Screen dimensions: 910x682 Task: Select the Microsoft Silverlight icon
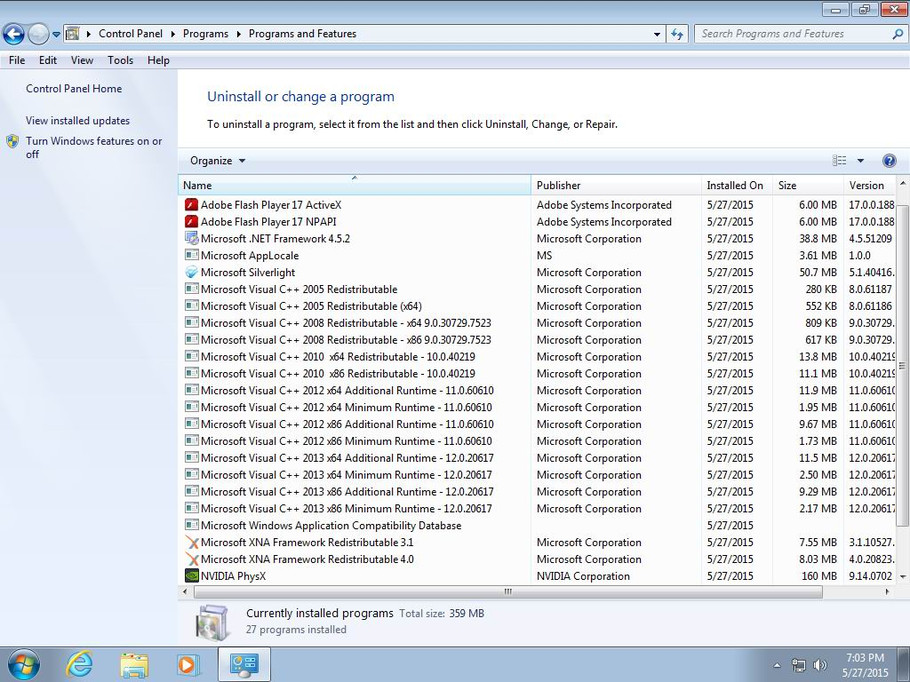tap(192, 272)
